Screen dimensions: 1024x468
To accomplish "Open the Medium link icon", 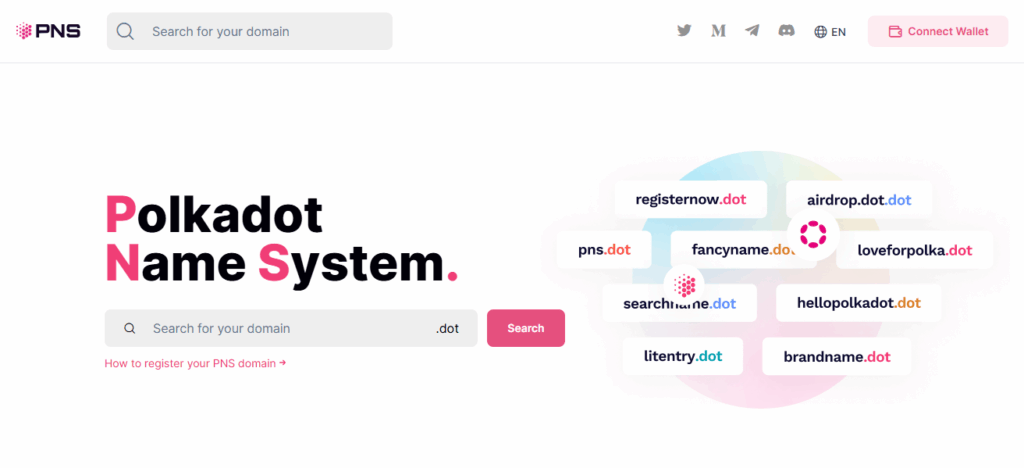I will 718,31.
